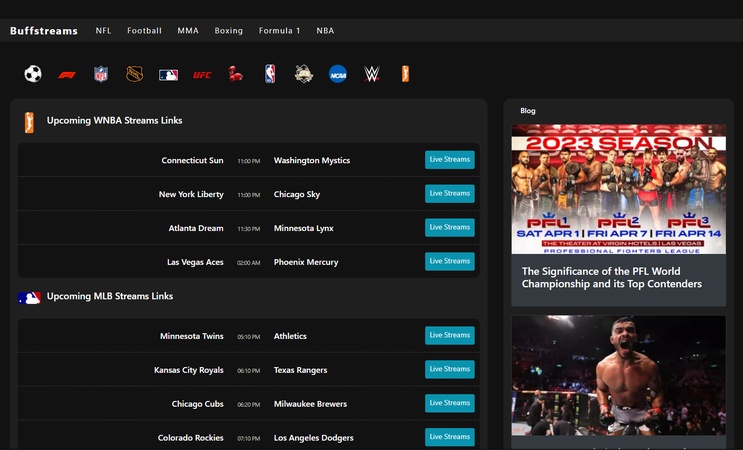Click the soccer ball icon
Screen dimensions: 743x450
33,74
